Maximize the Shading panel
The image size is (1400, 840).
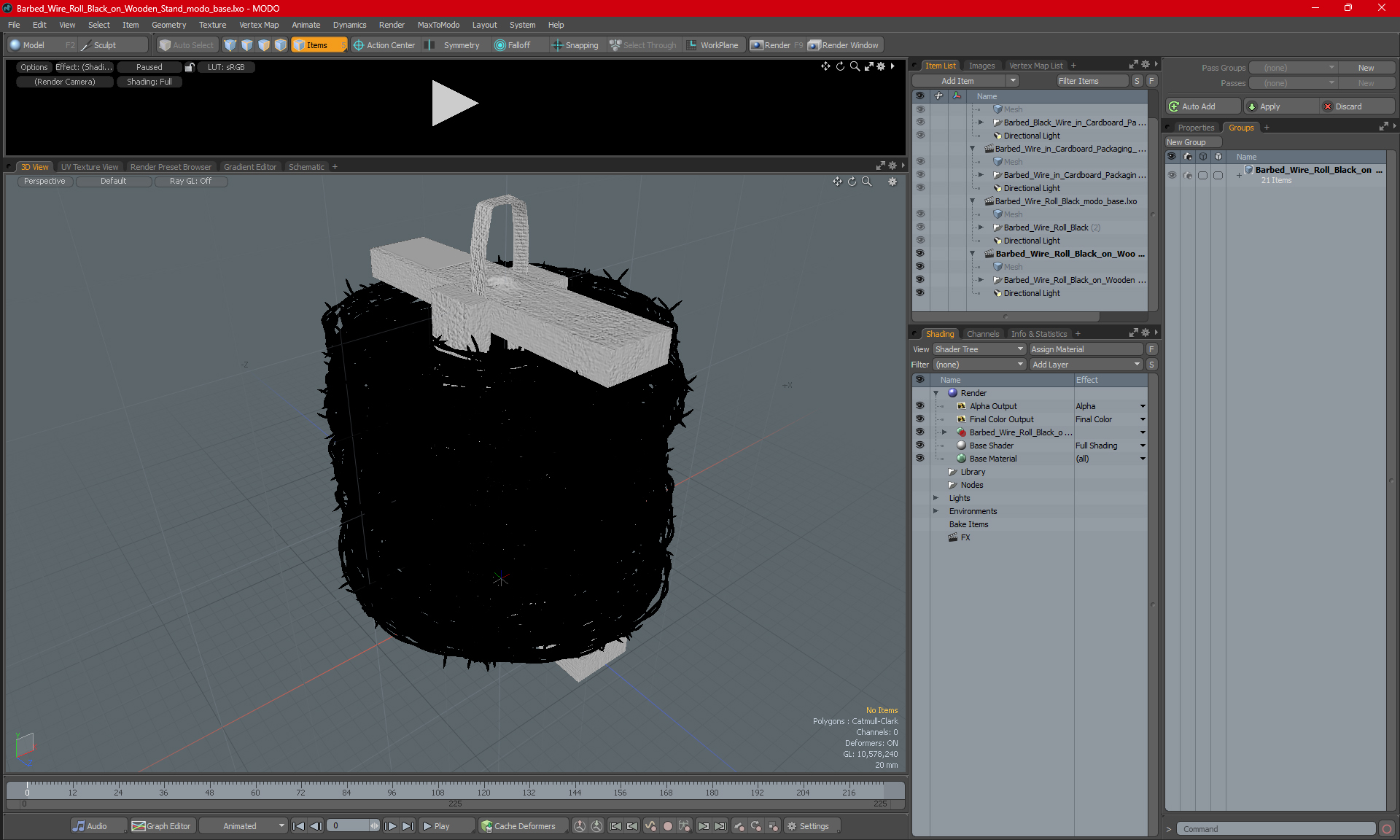(1134, 333)
